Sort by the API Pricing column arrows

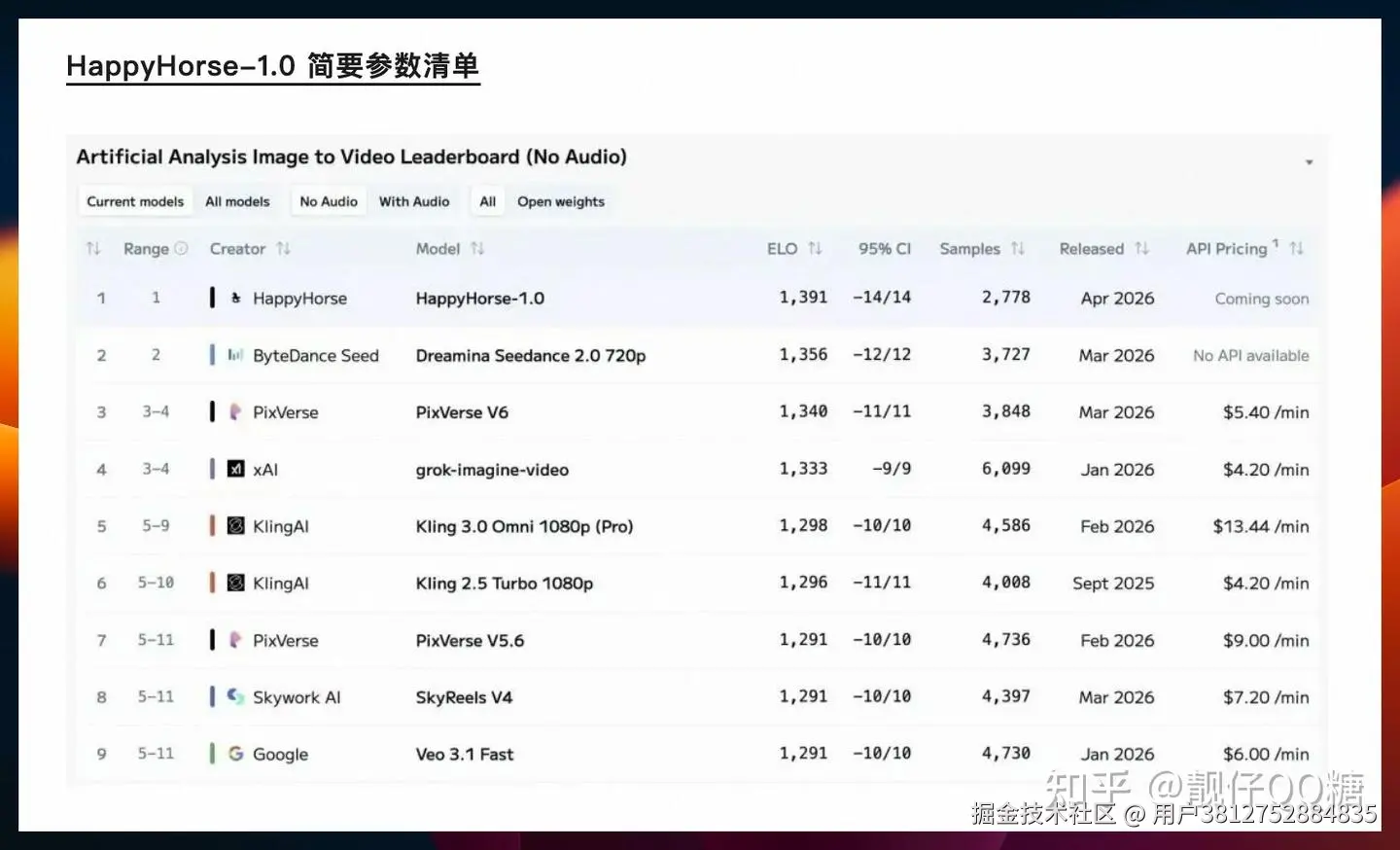(1296, 249)
